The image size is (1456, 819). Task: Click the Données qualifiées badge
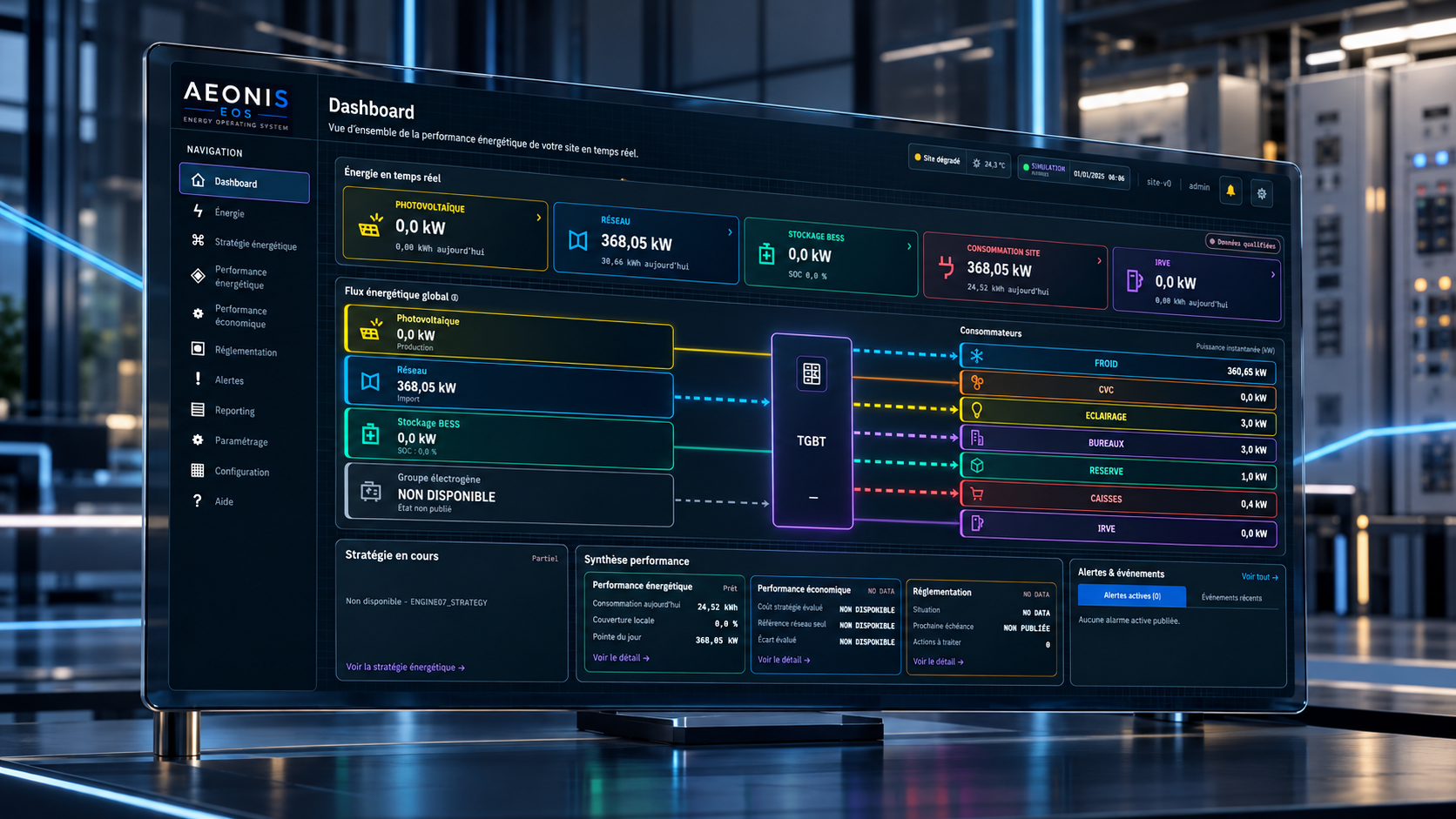tap(1242, 244)
